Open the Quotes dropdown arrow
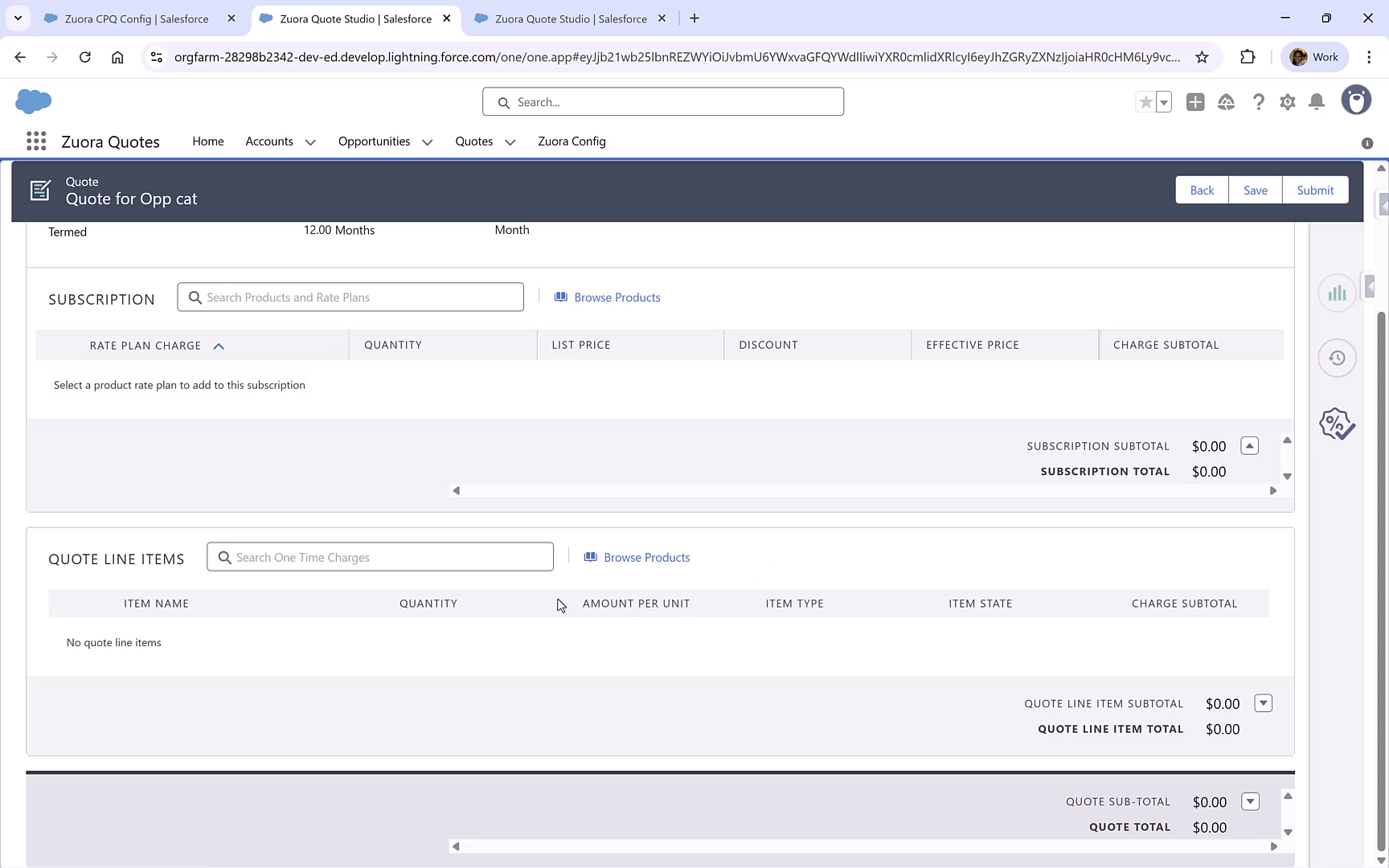Screen dimensions: 1389x868 pos(510,141)
